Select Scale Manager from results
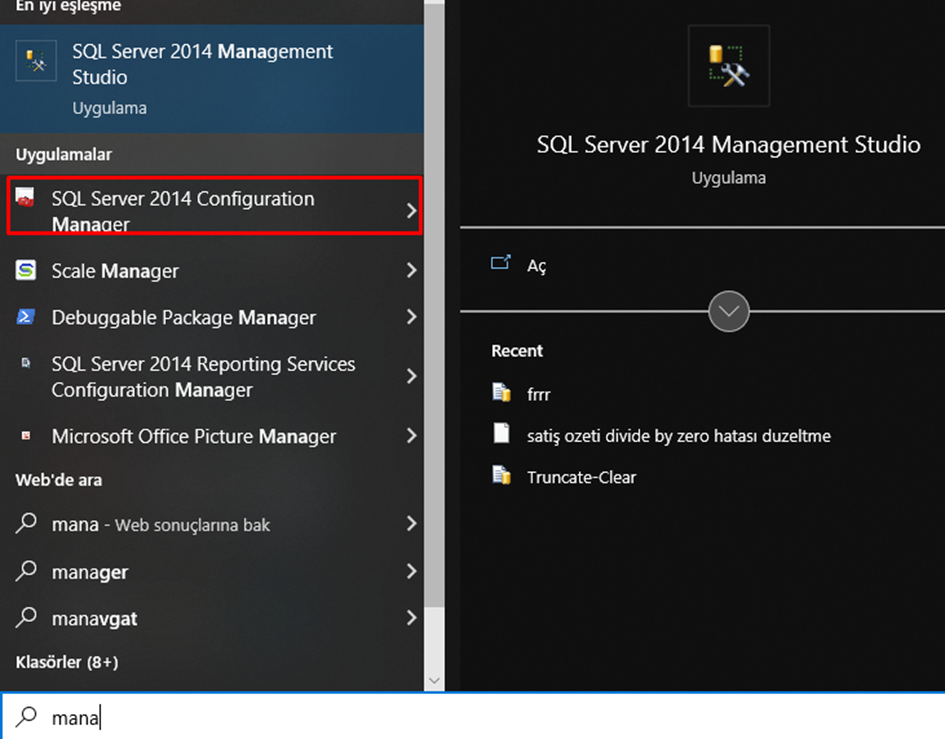Screen dimensions: 945x739 pos(212,271)
